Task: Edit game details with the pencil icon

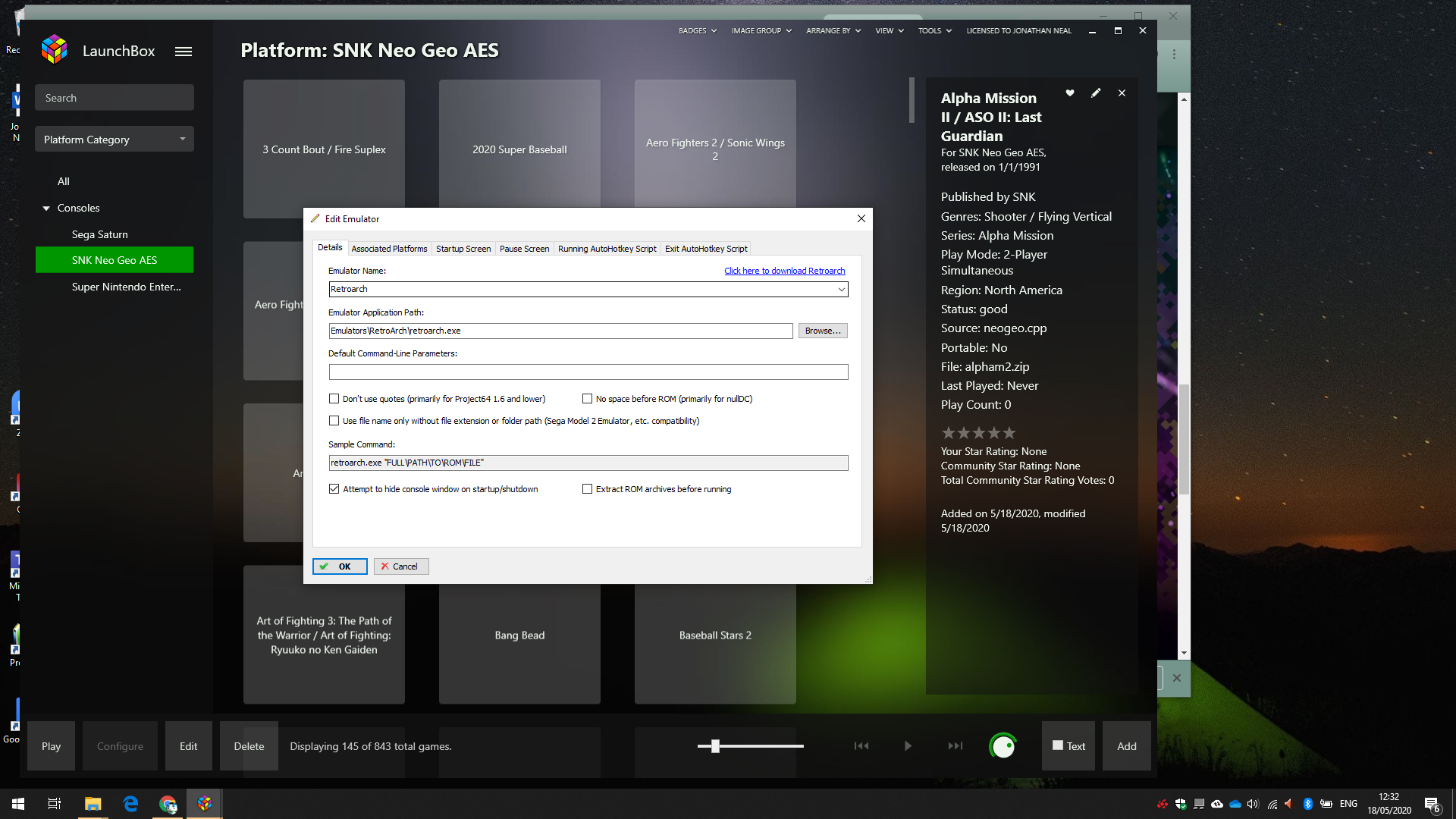Action: tap(1096, 93)
